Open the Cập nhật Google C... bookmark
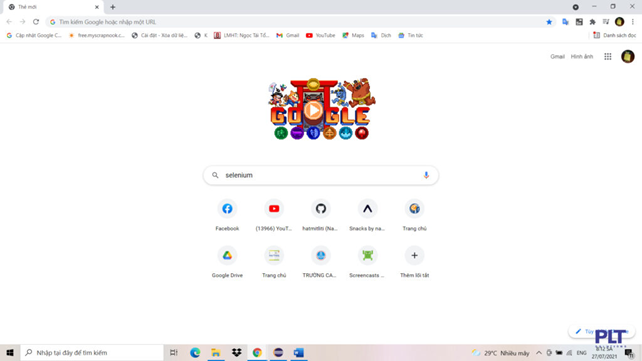642x361 pixels. (34, 36)
